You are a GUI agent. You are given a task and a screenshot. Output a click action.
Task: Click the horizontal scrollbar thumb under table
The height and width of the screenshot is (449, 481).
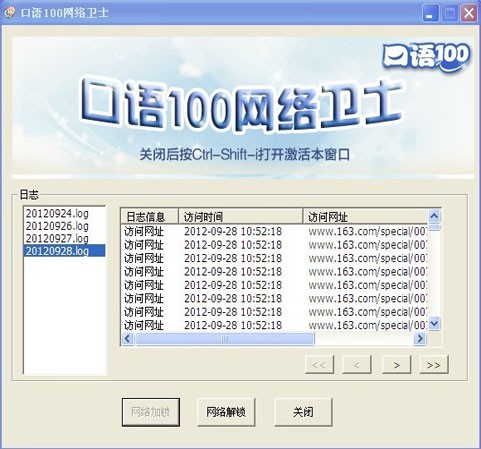(224, 339)
